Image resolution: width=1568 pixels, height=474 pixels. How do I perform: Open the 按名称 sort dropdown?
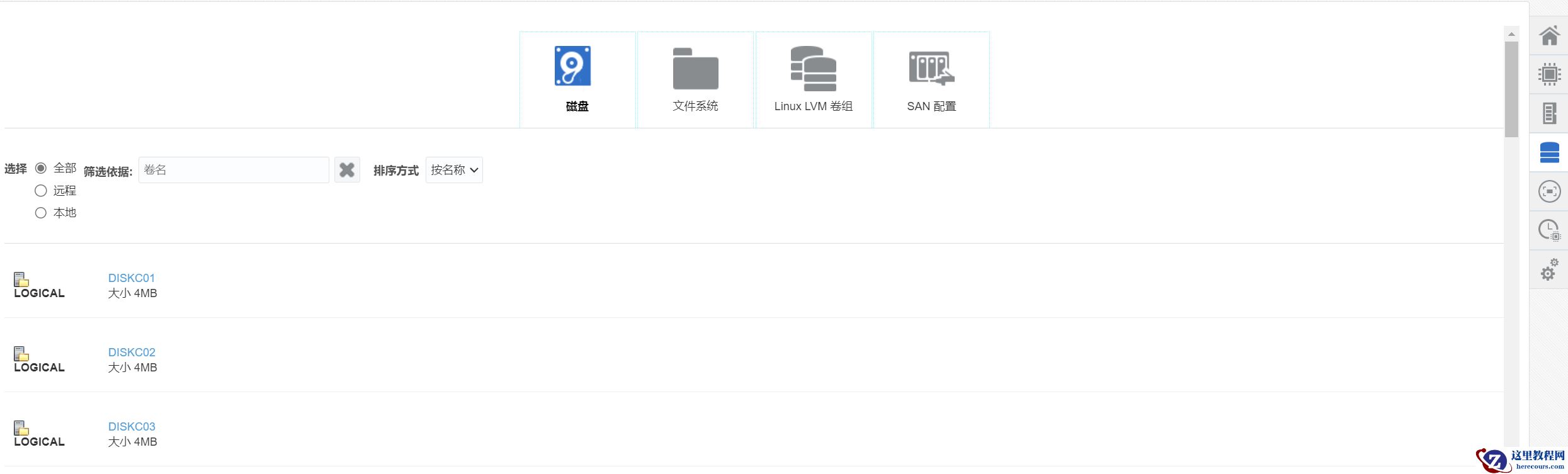tap(454, 170)
